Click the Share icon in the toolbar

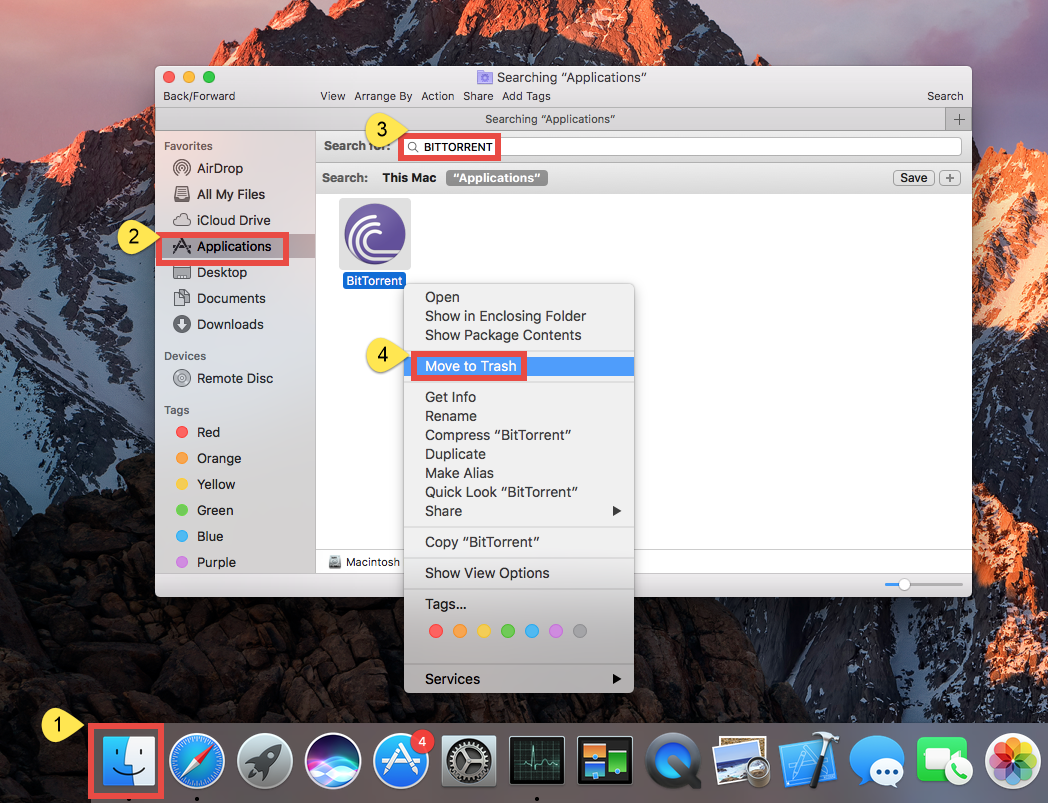pyautogui.click(x=477, y=96)
